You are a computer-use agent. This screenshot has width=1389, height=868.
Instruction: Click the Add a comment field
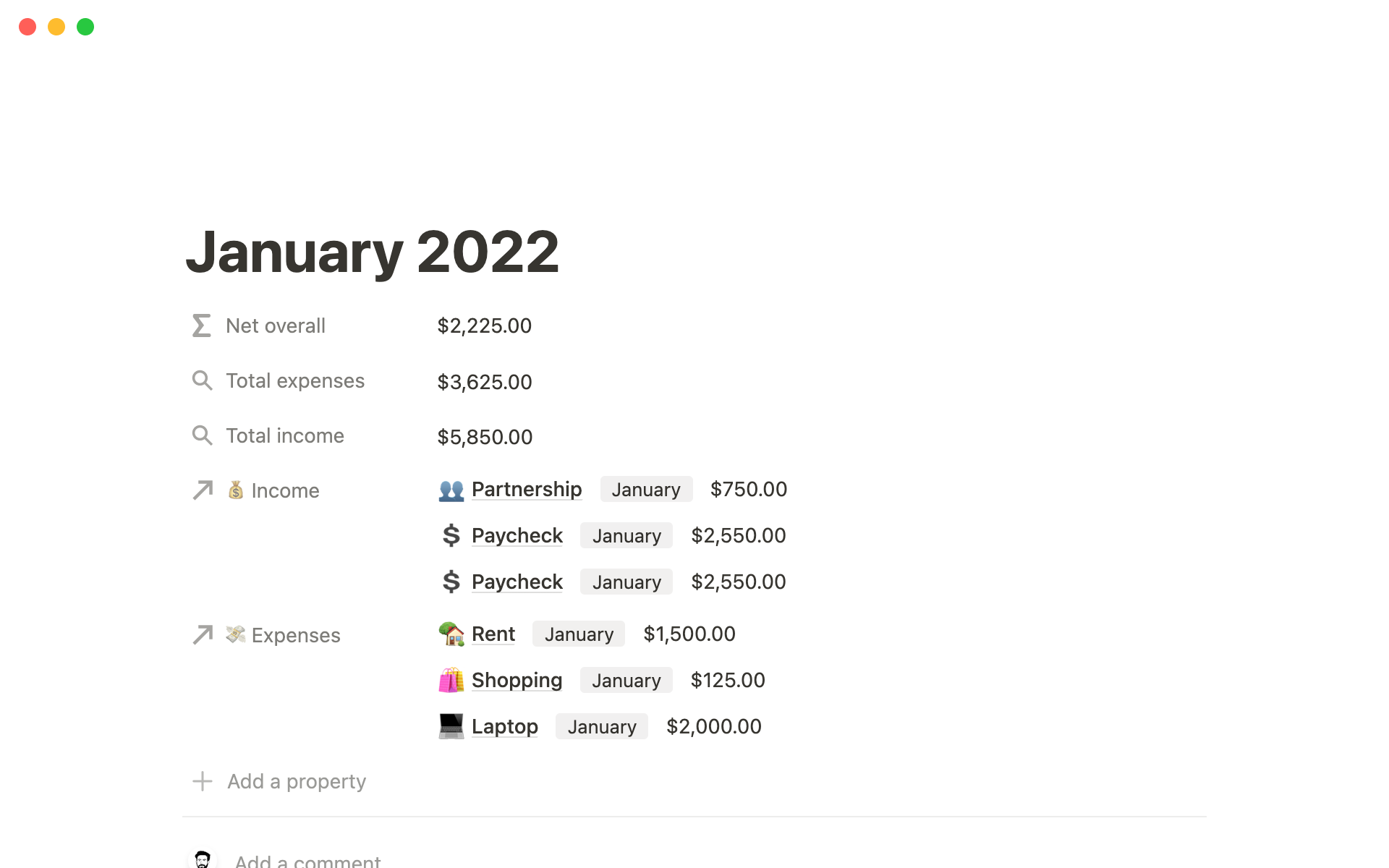[307, 861]
